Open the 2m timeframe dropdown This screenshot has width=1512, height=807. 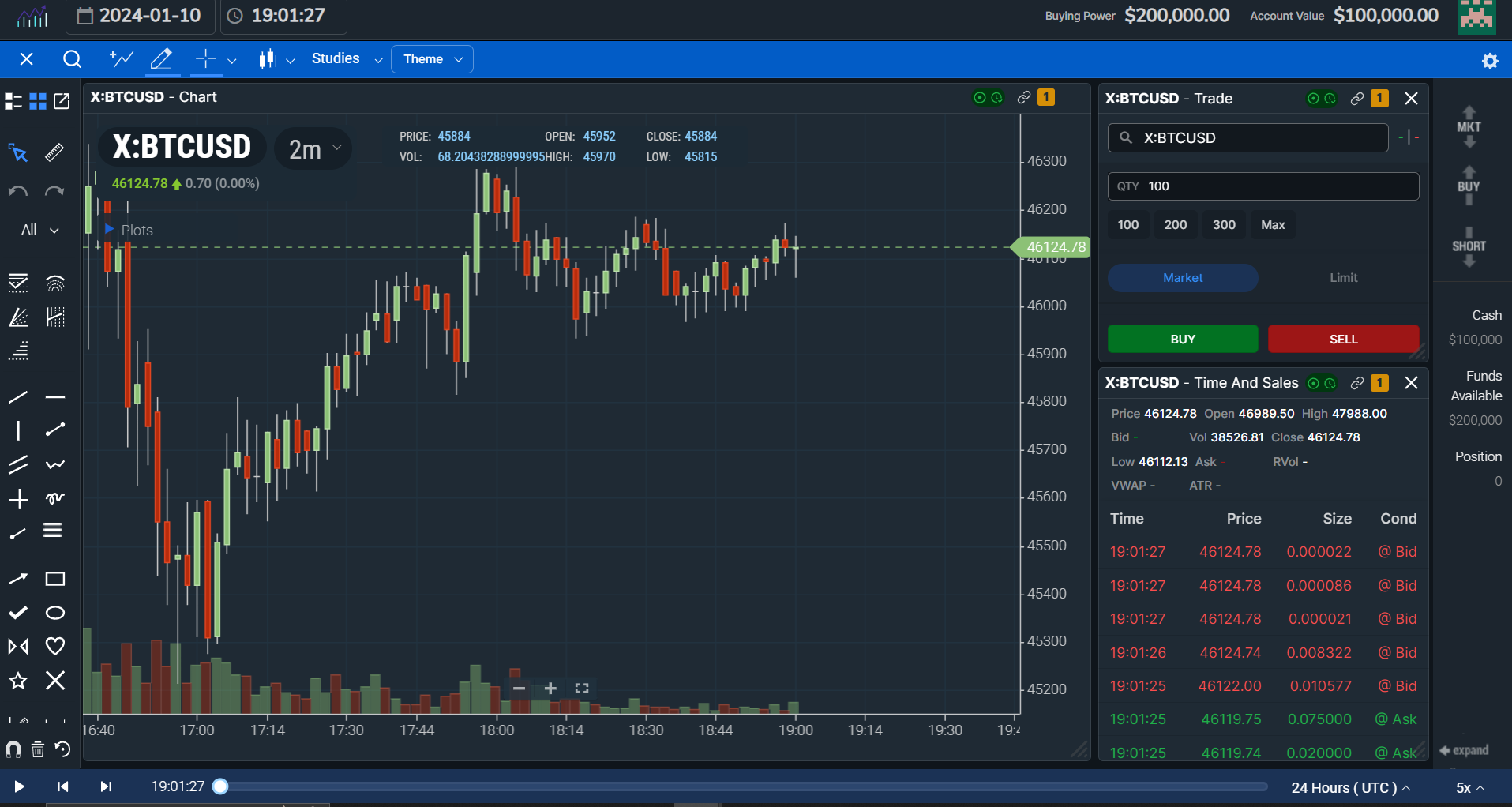tap(312, 148)
